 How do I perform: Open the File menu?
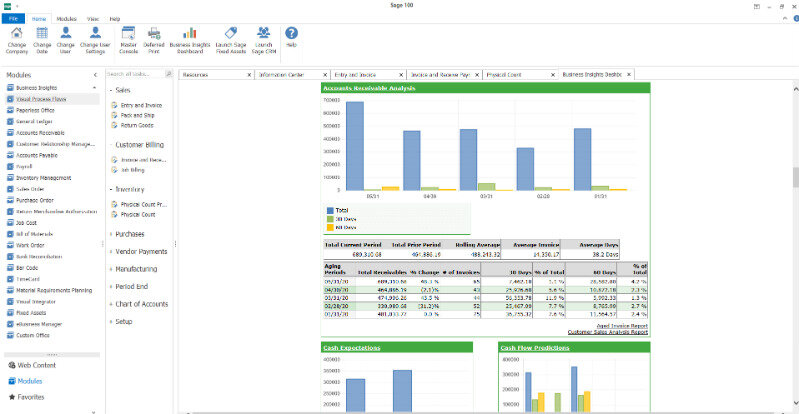[x=15, y=19]
